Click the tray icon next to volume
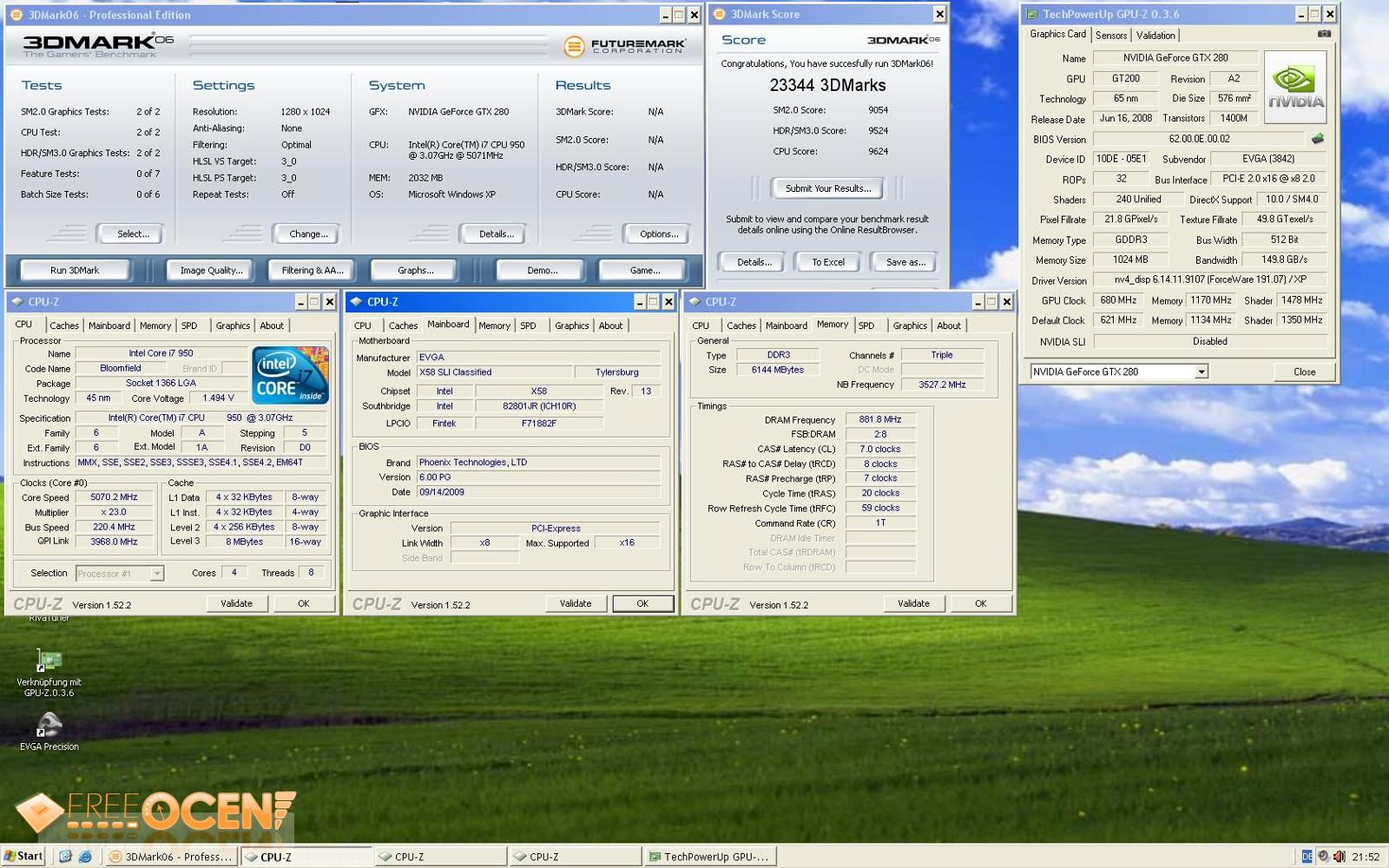 1323,857
